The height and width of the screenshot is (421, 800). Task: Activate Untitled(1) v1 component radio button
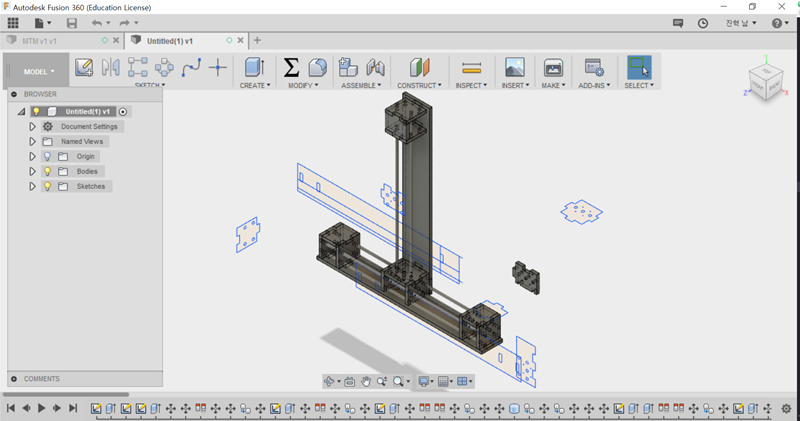tap(122, 112)
